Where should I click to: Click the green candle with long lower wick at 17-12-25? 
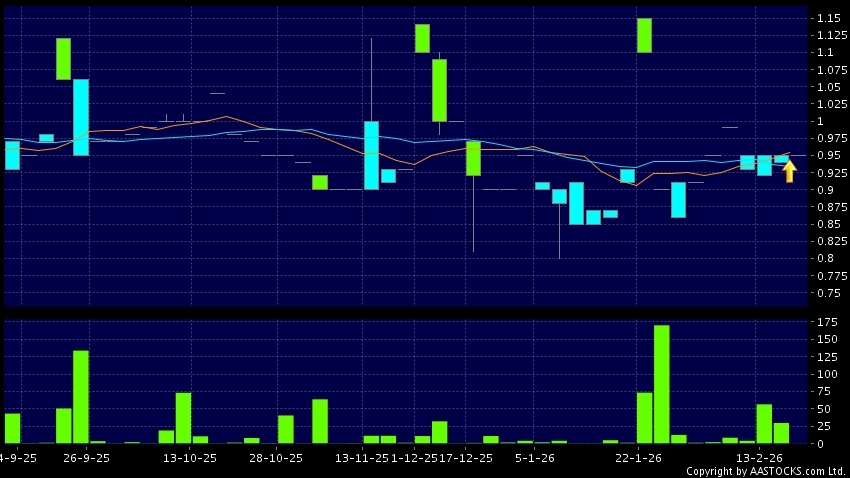[473, 158]
